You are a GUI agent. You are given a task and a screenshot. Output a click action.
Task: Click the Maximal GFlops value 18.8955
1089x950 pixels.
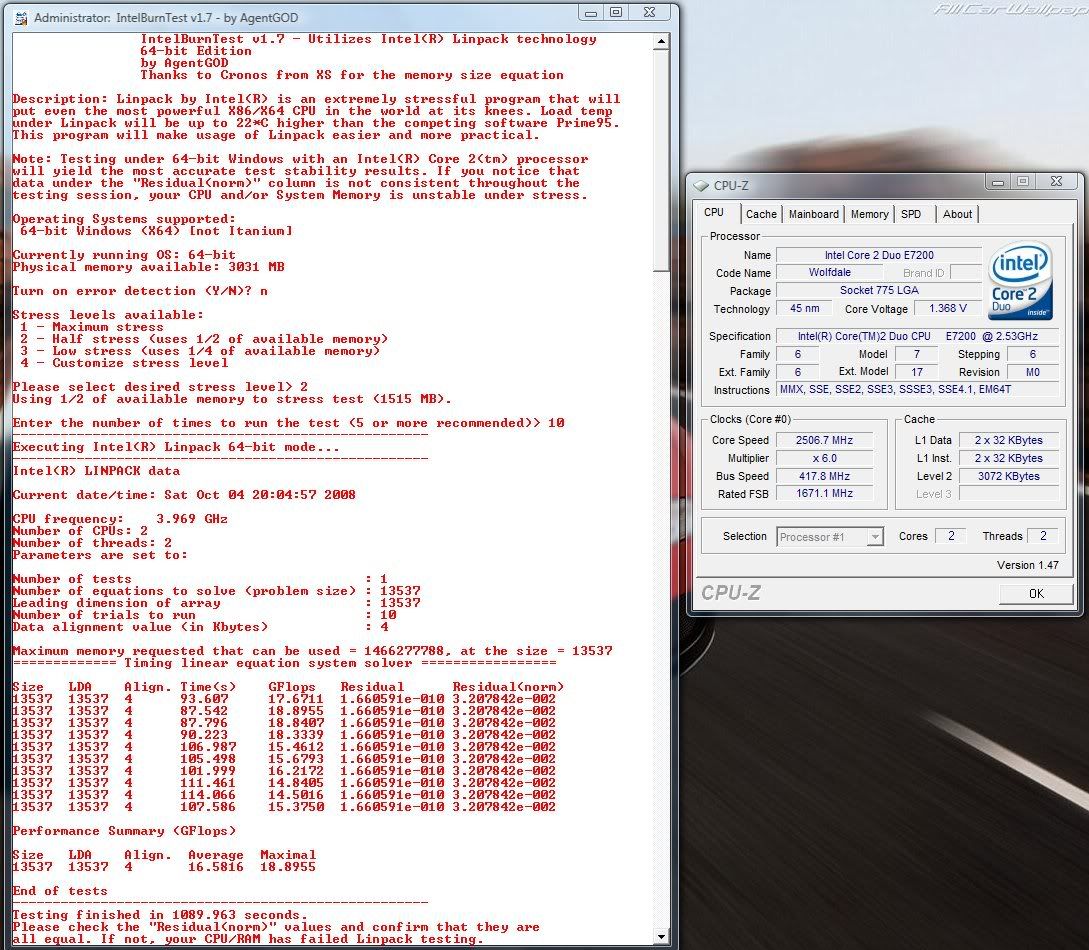[288, 867]
